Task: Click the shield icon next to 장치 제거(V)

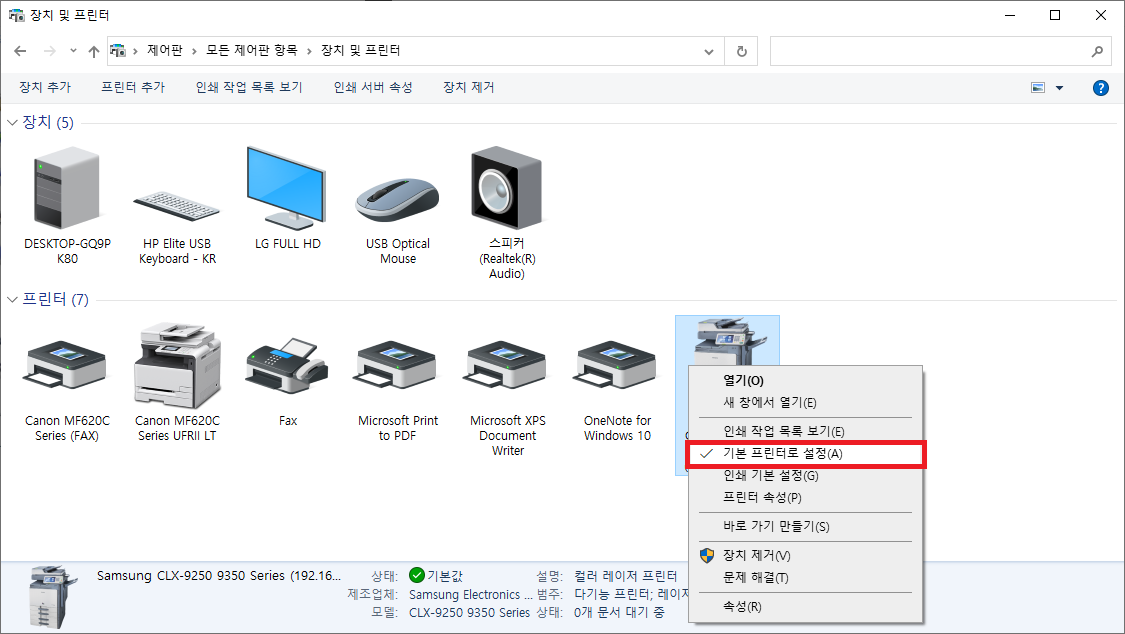Action: pyautogui.click(x=707, y=555)
